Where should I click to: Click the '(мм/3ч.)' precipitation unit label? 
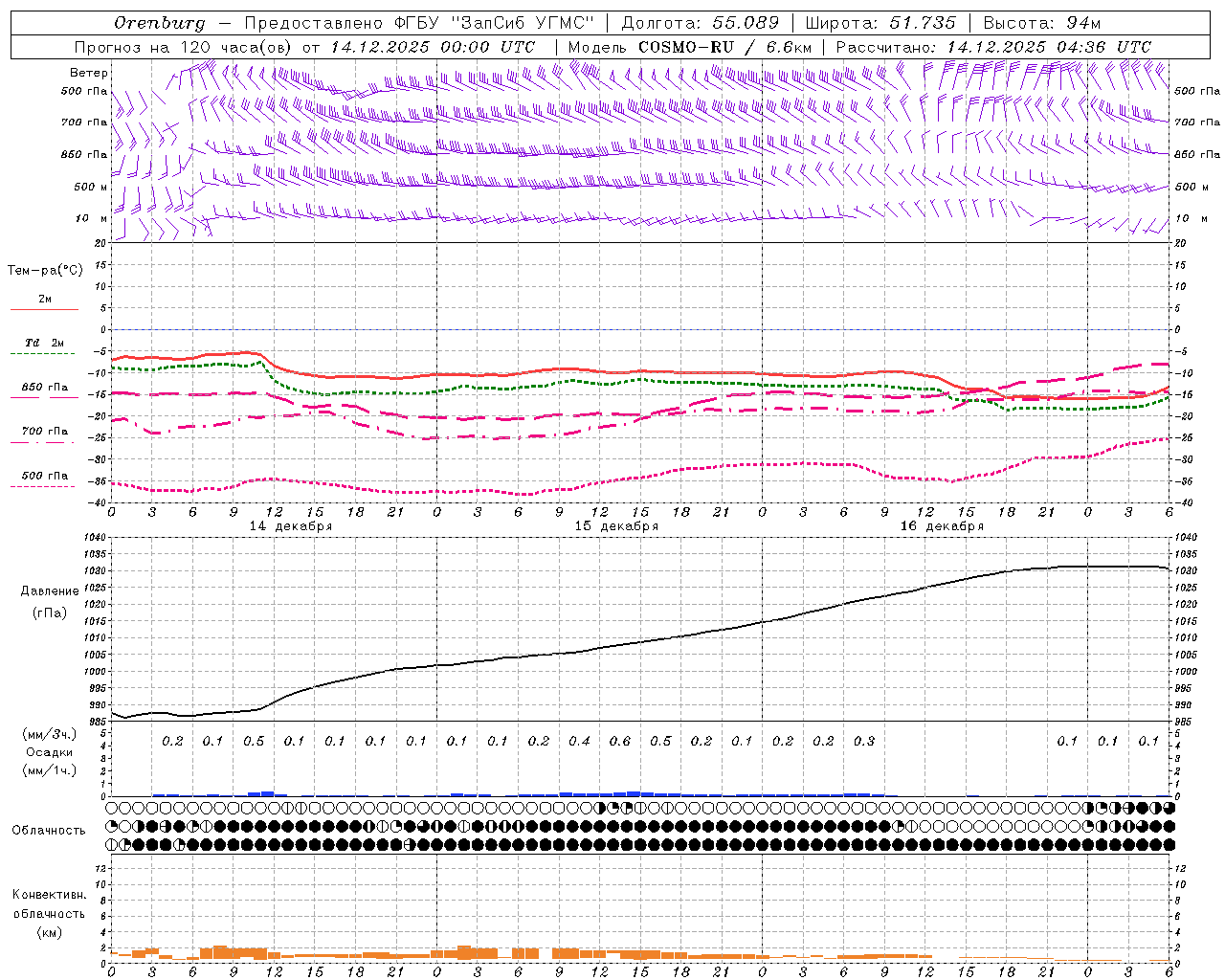(x=50, y=734)
